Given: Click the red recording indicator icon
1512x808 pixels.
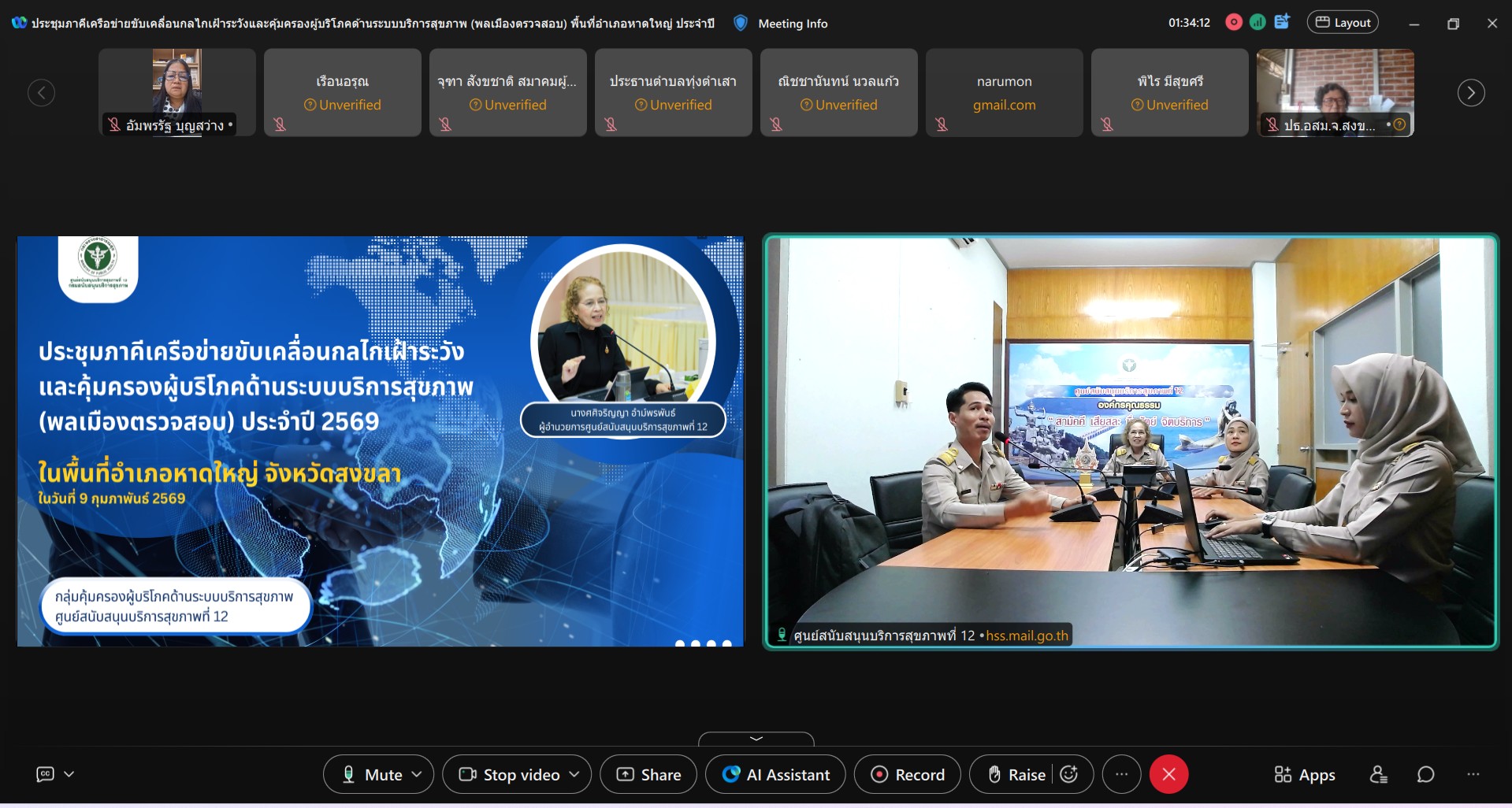Looking at the screenshot, I should click(1234, 23).
